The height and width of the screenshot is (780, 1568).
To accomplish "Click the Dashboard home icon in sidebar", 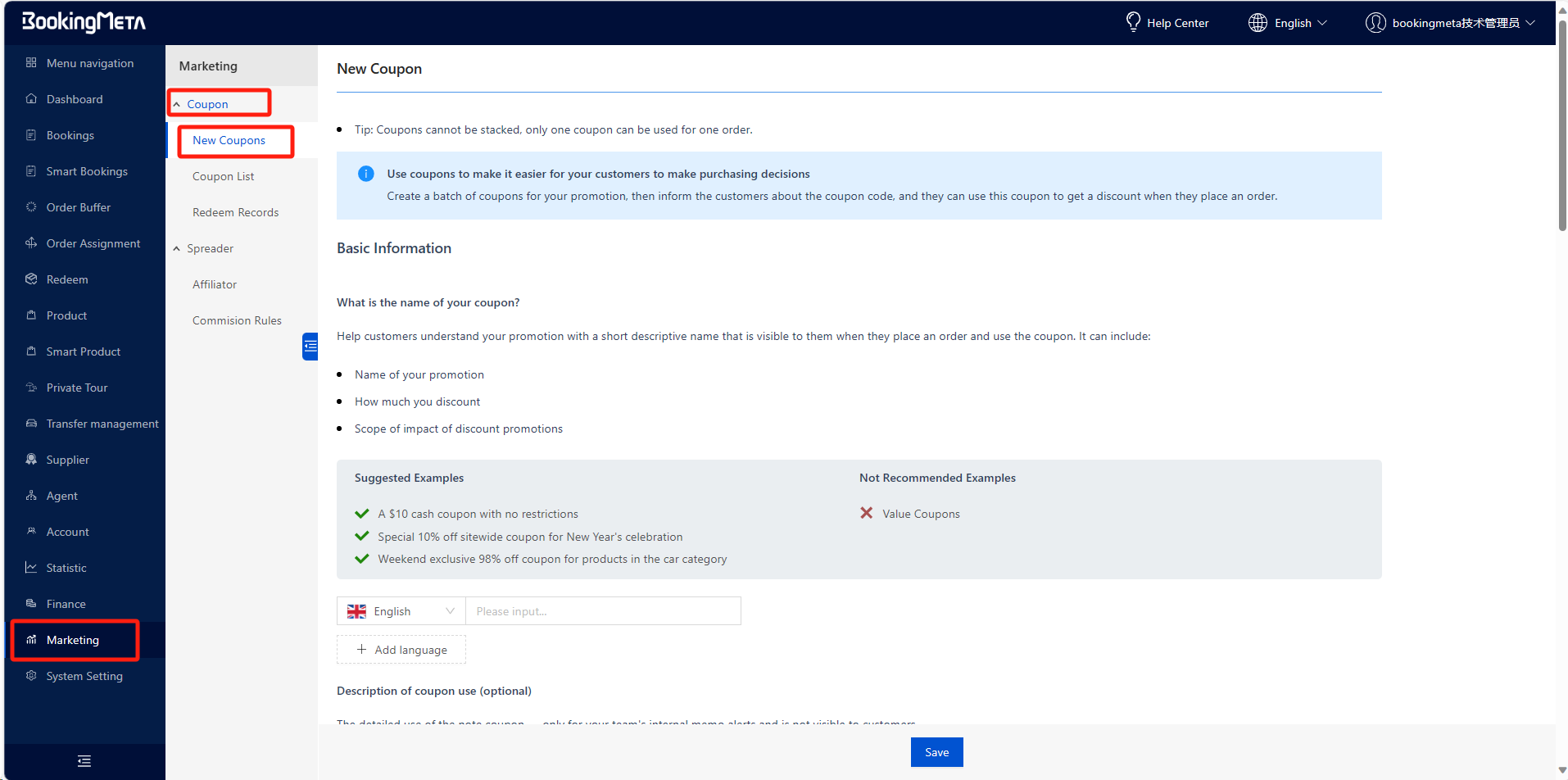I will [31, 99].
